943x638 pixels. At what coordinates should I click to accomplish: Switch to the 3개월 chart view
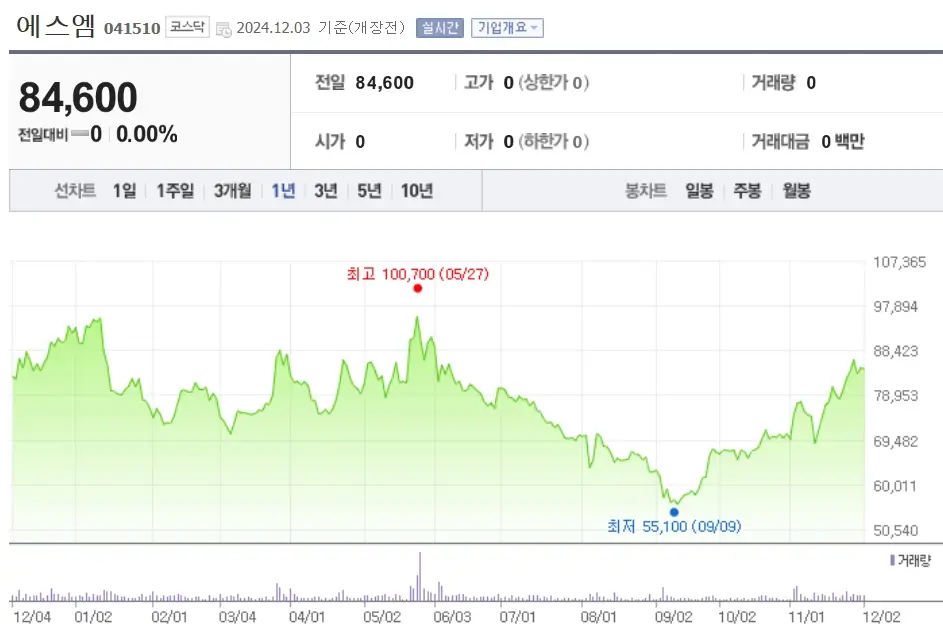tap(231, 189)
